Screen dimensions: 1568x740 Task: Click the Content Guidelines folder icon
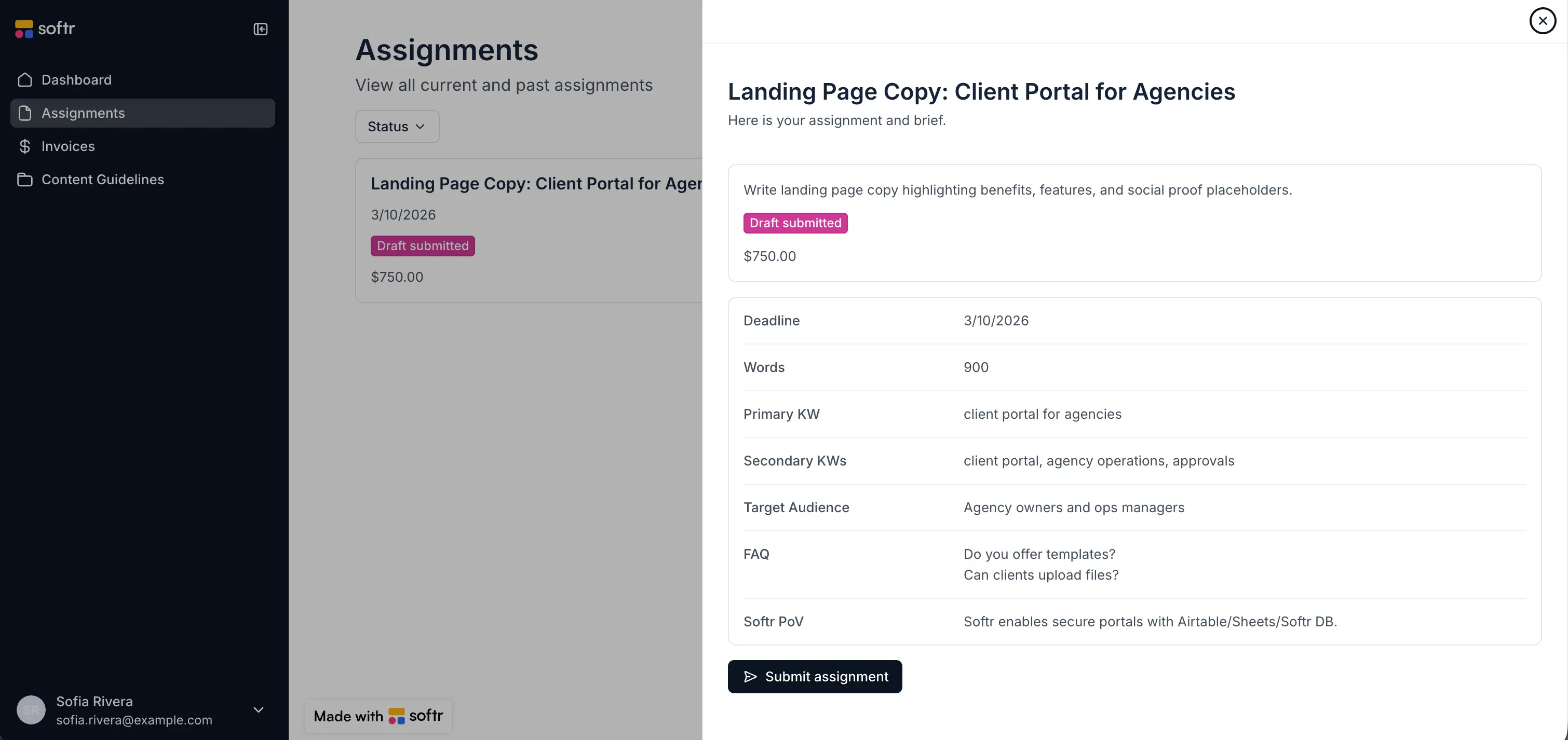[25, 180]
